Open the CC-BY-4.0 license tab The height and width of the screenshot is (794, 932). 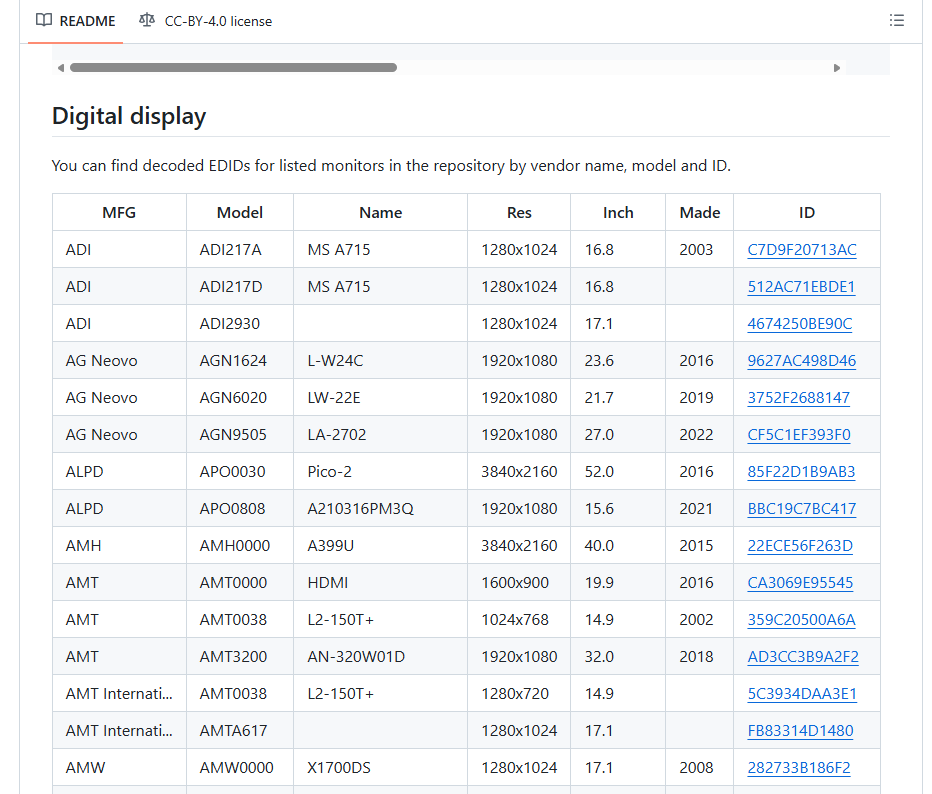[205, 21]
